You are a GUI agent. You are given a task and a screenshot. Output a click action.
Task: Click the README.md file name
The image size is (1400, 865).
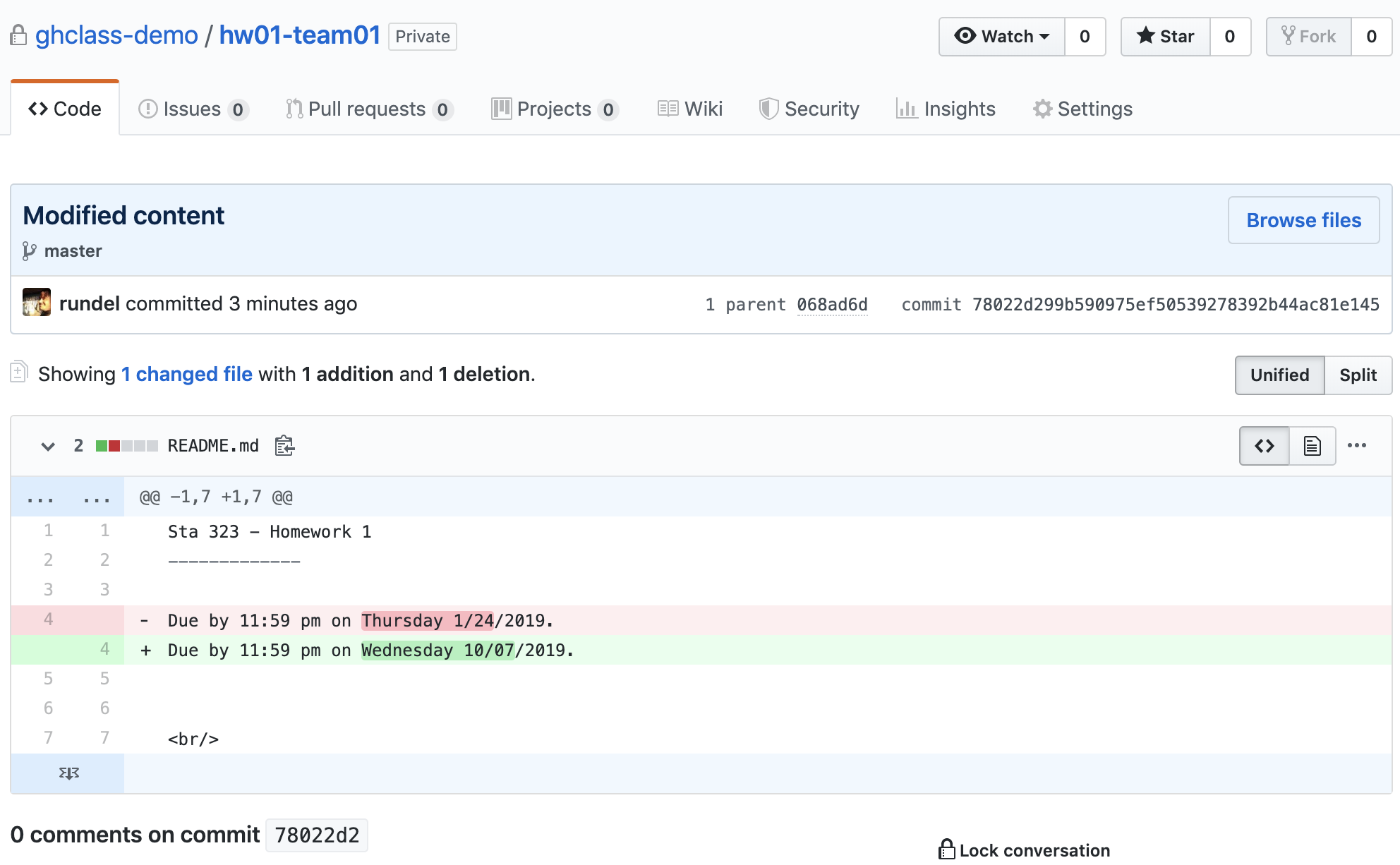click(213, 446)
